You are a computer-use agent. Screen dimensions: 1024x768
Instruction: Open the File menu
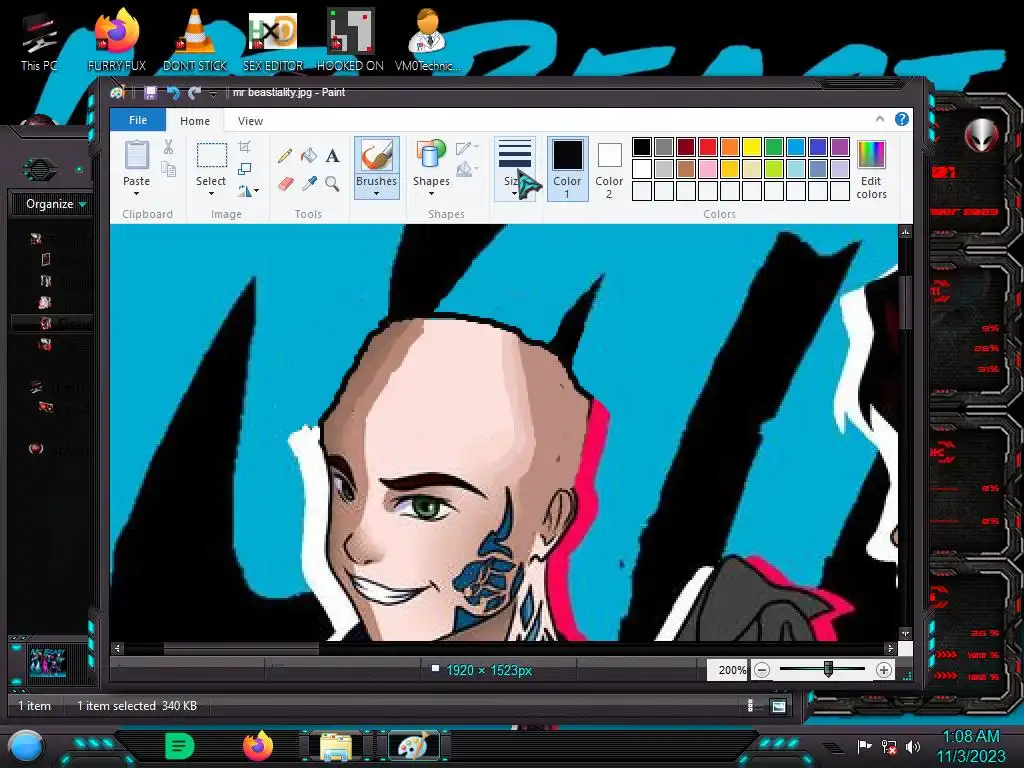[x=138, y=120]
